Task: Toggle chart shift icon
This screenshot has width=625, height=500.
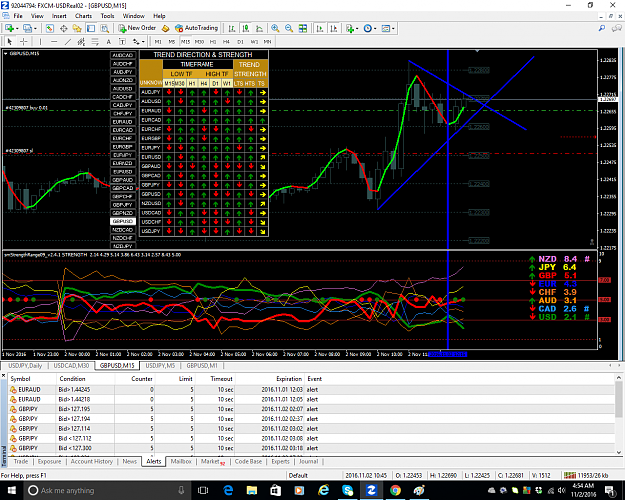Action: (334, 28)
